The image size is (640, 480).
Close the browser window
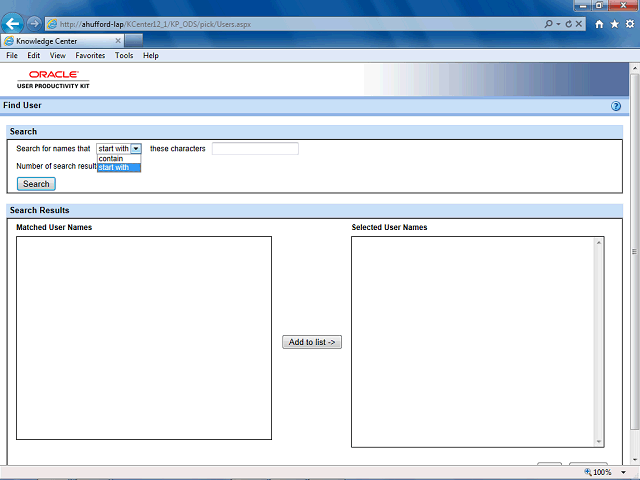click(x=623, y=5)
